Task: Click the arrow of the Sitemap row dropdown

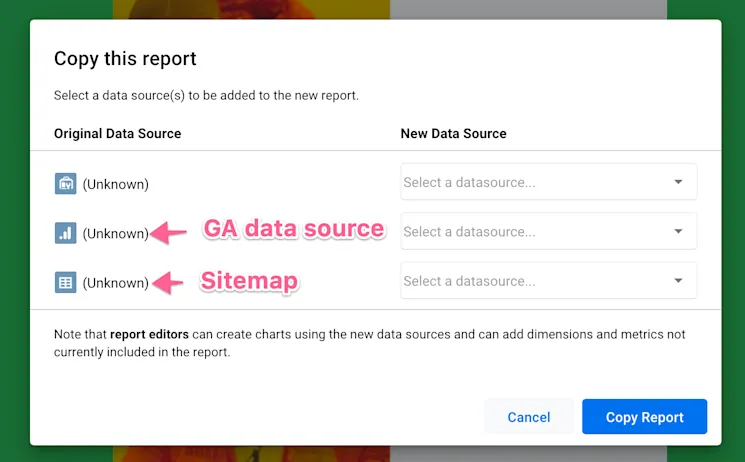Action: pyautogui.click(x=678, y=281)
